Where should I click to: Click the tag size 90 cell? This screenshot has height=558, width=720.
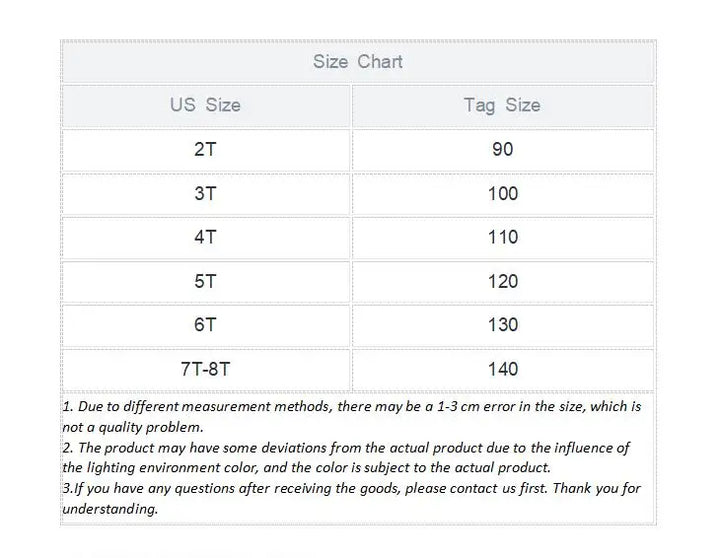[502, 149]
